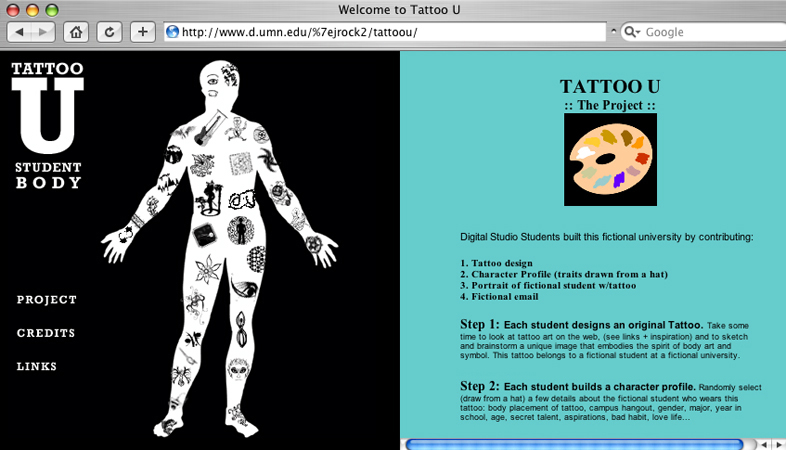The height and width of the screenshot is (450, 786).
Task: Open the LINKS section
Action: [x=37, y=367]
